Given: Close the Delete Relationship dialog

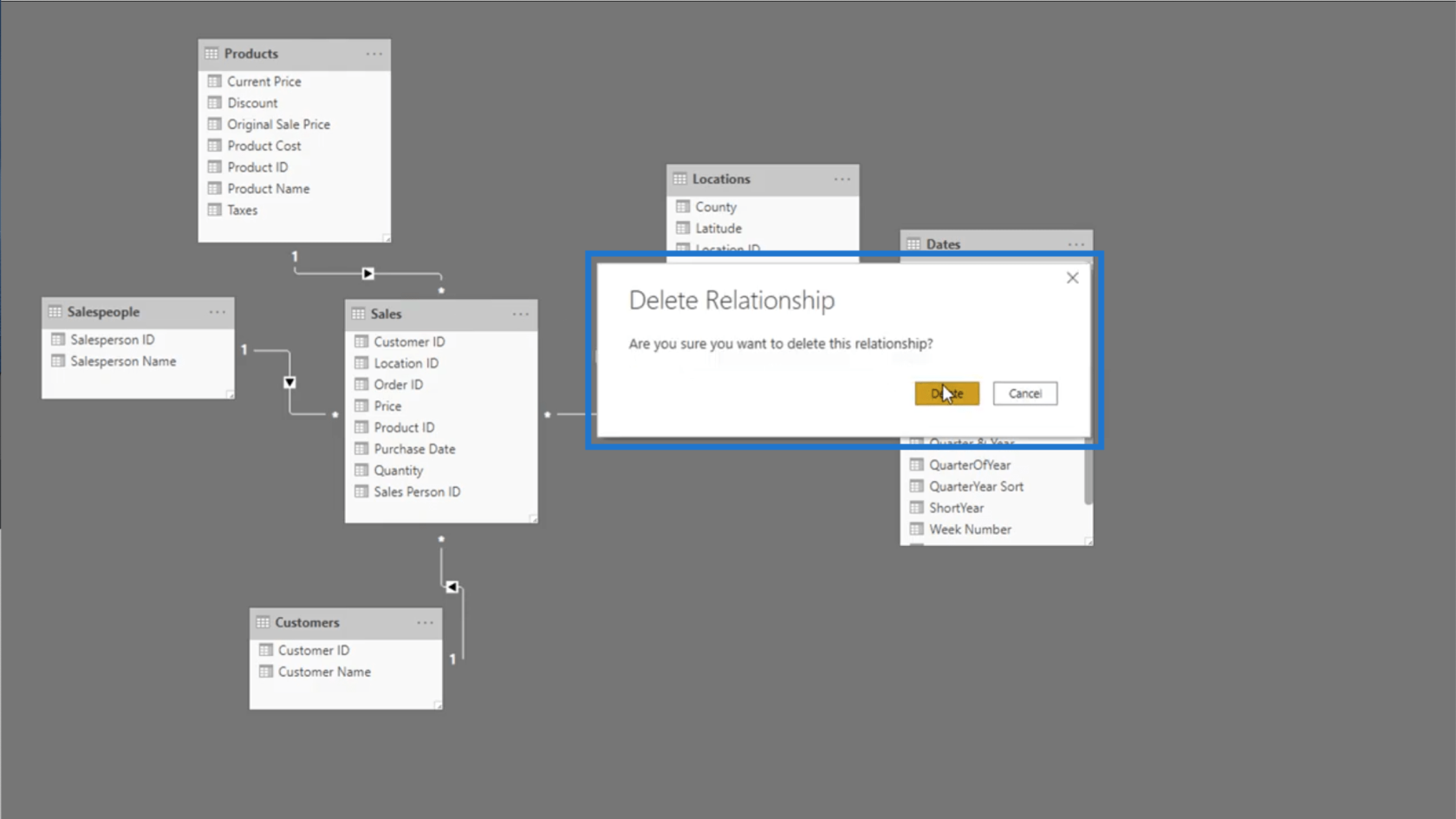Looking at the screenshot, I should 1072,278.
